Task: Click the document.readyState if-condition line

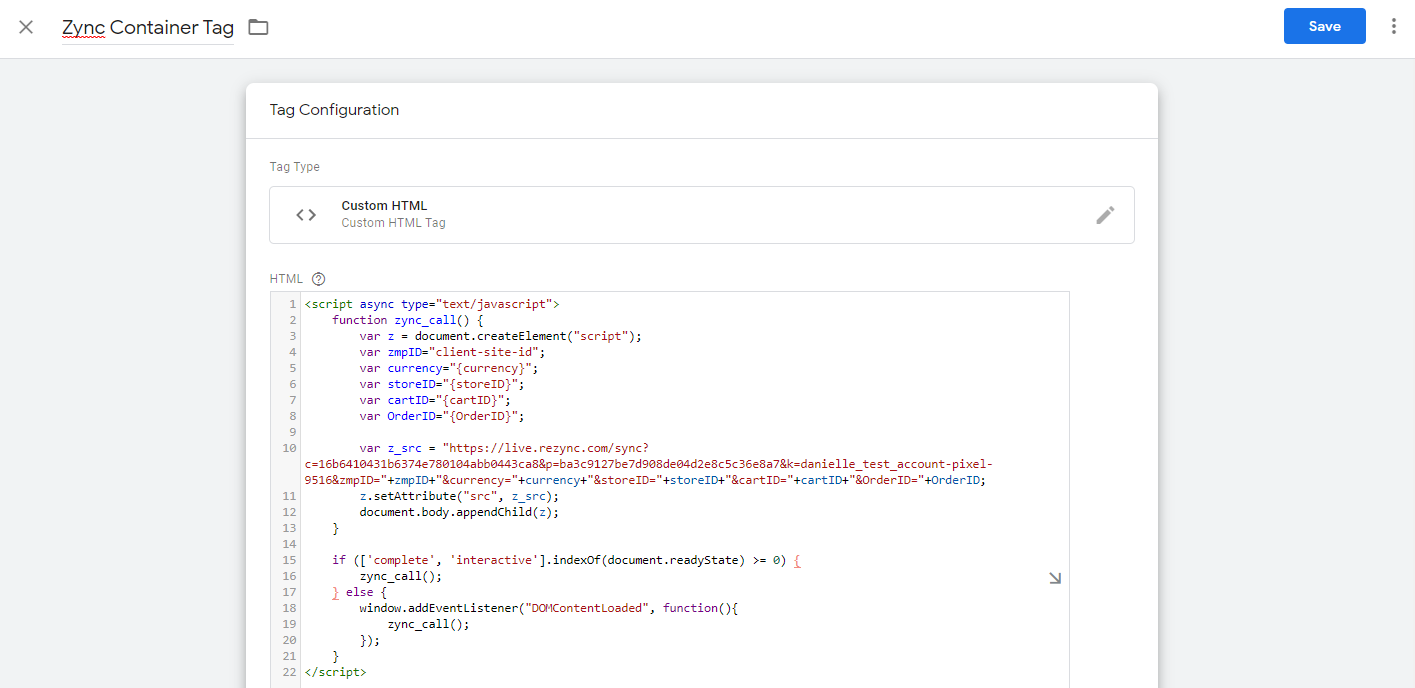Action: coord(566,560)
